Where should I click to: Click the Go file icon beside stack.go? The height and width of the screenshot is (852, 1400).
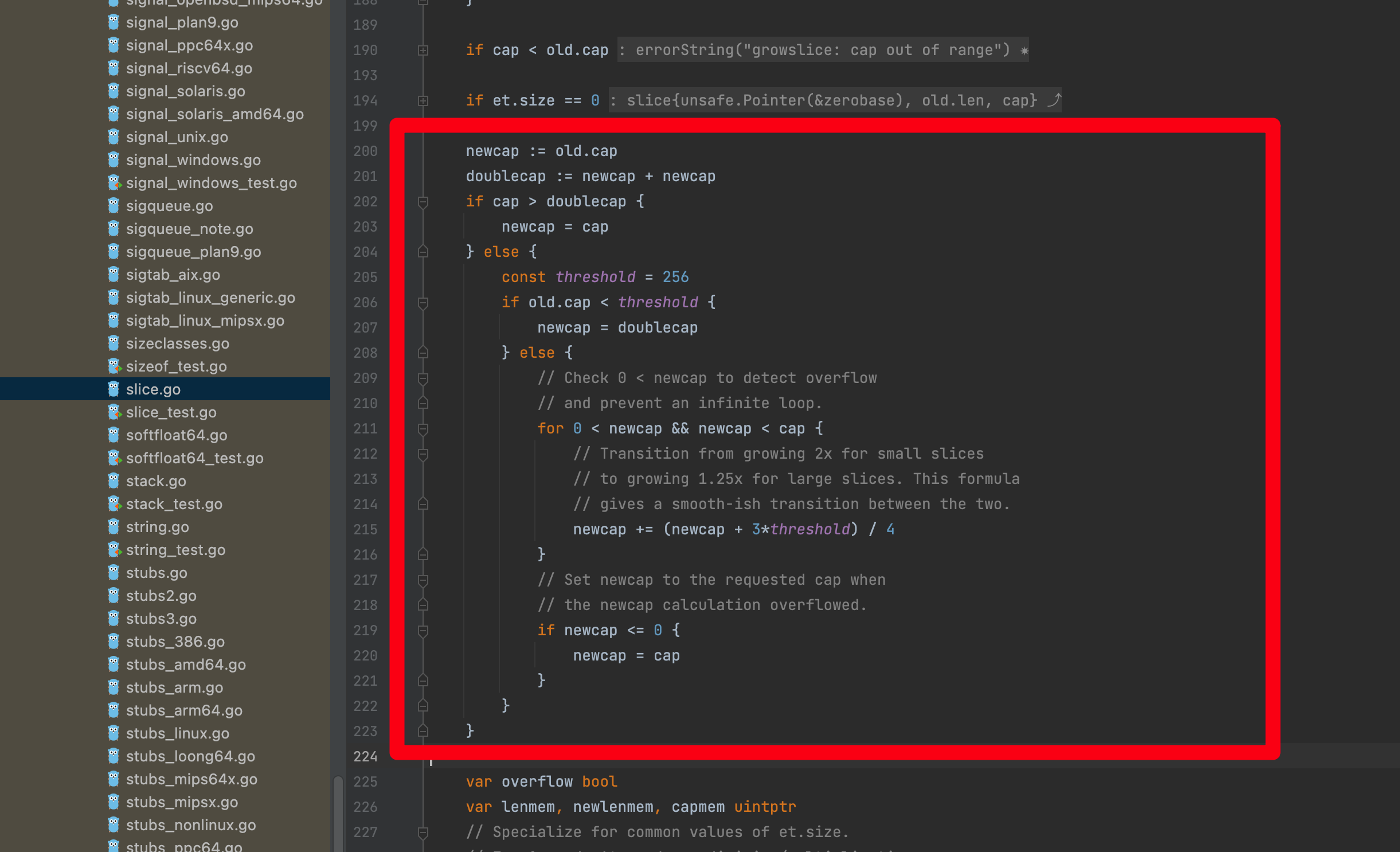(114, 480)
